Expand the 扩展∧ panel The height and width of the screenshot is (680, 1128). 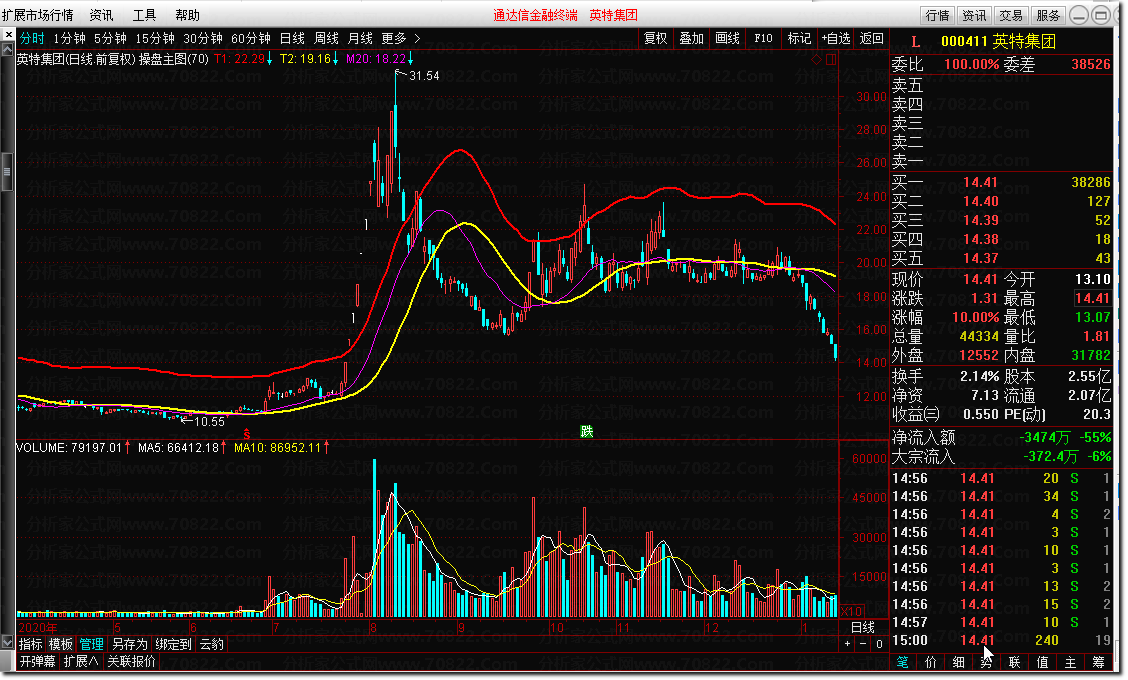(x=81, y=661)
